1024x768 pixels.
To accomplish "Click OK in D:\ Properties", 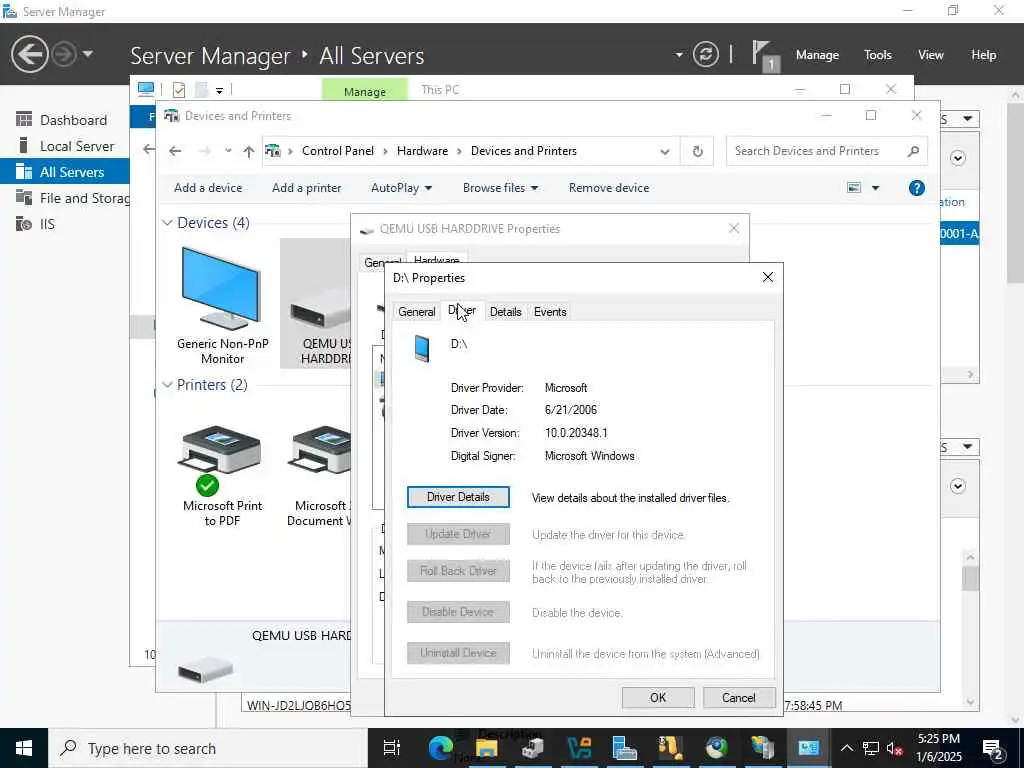I will pyautogui.click(x=658, y=697).
